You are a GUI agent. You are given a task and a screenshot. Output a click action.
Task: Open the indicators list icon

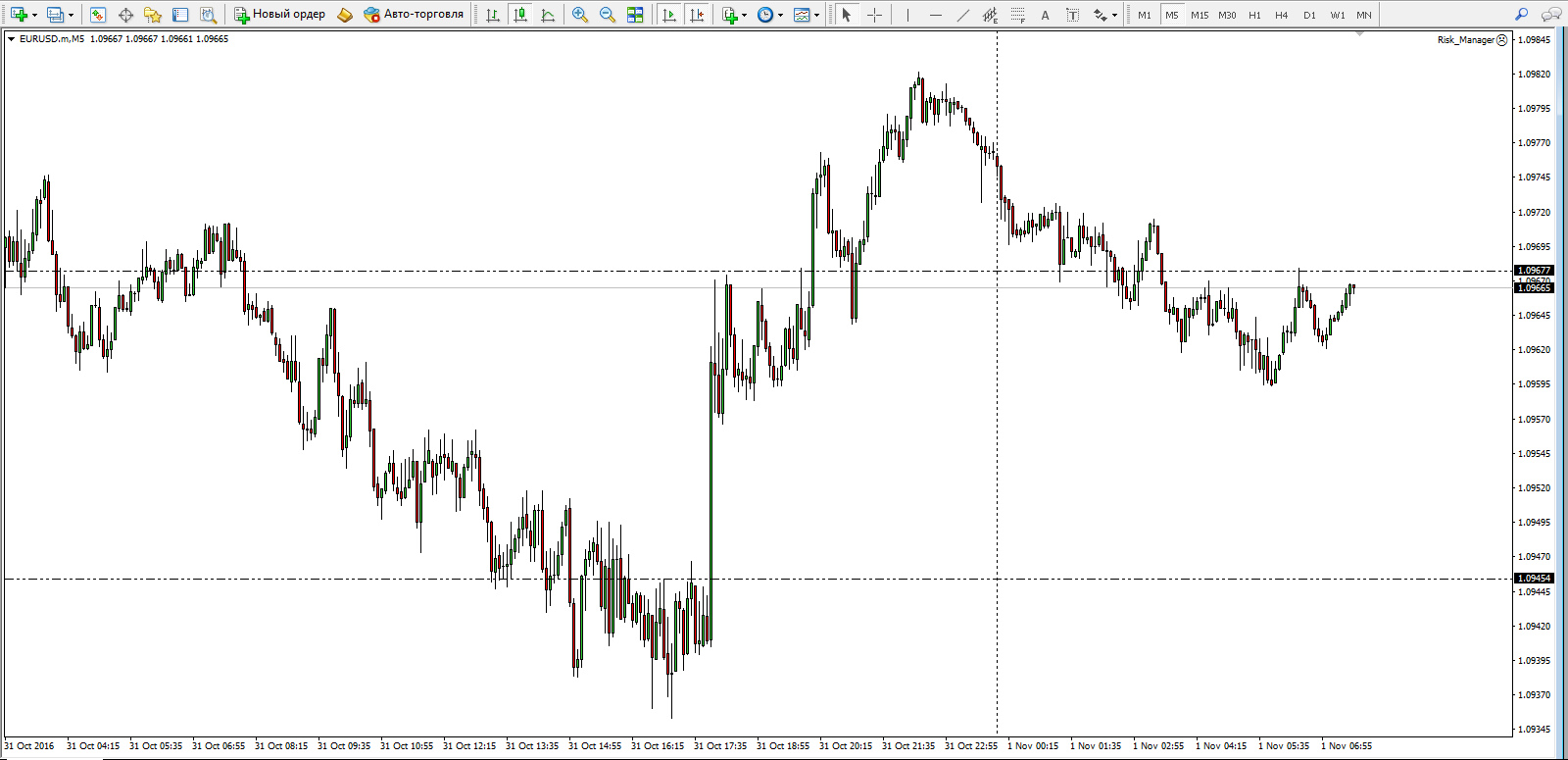pyautogui.click(x=729, y=15)
